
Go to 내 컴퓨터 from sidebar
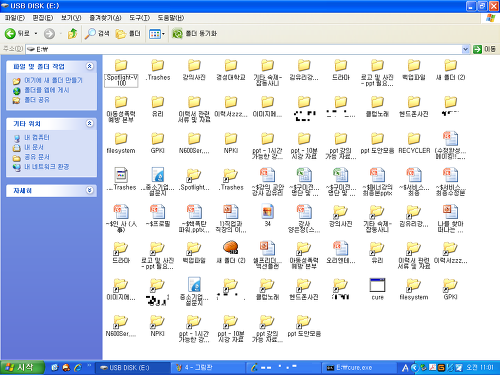pos(37,137)
